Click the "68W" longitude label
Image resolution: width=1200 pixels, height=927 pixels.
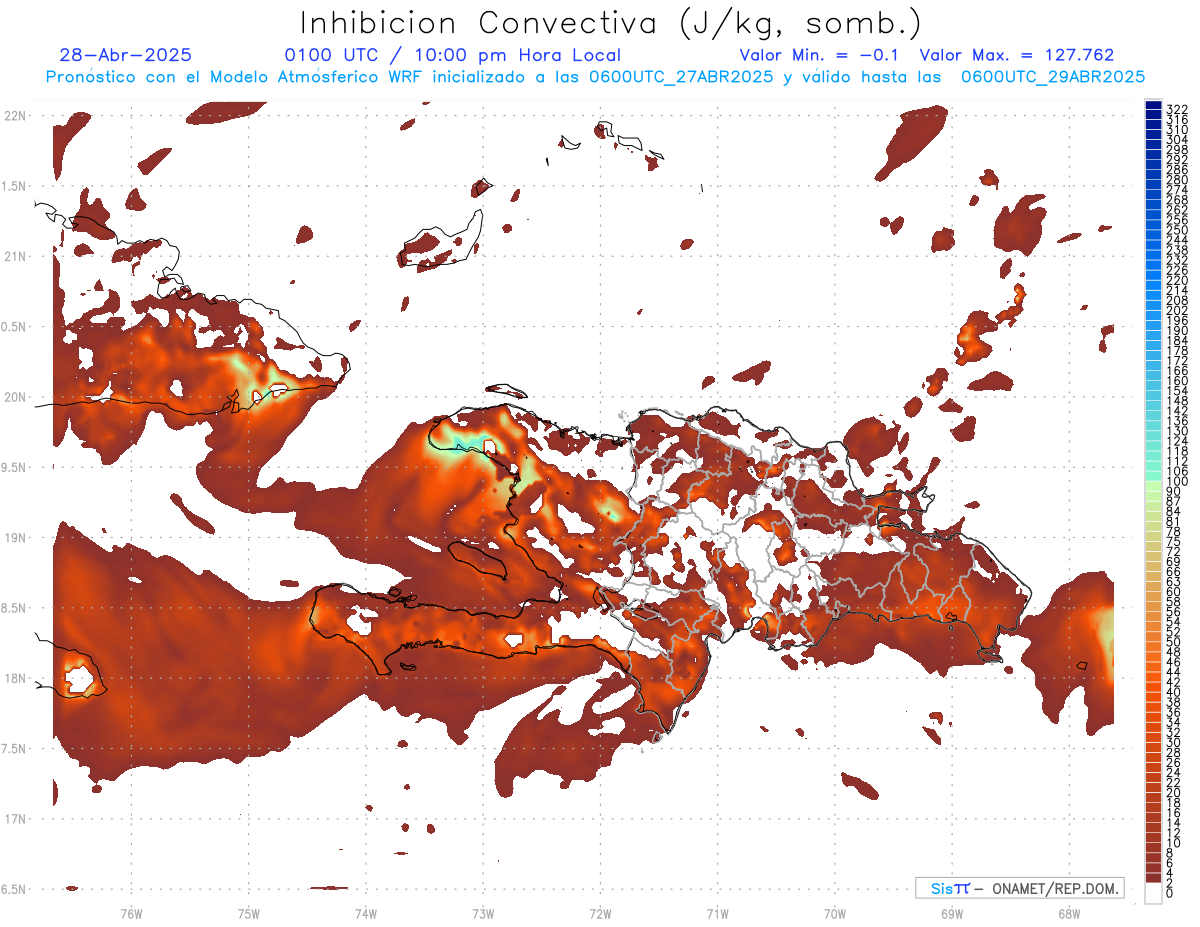(1069, 914)
